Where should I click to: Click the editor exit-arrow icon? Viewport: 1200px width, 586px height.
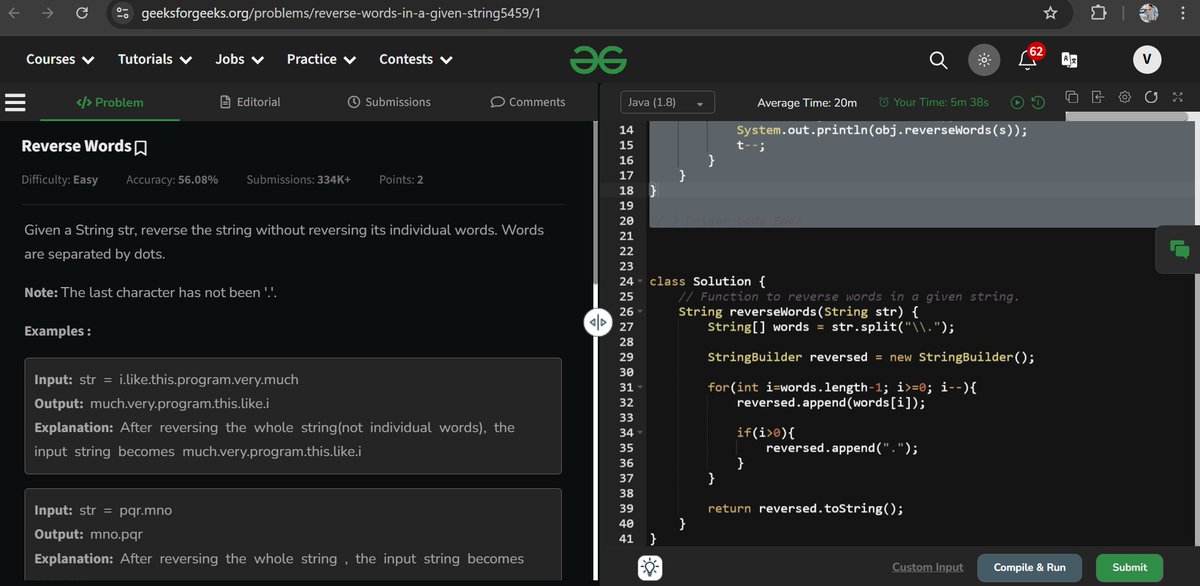coord(1098,97)
